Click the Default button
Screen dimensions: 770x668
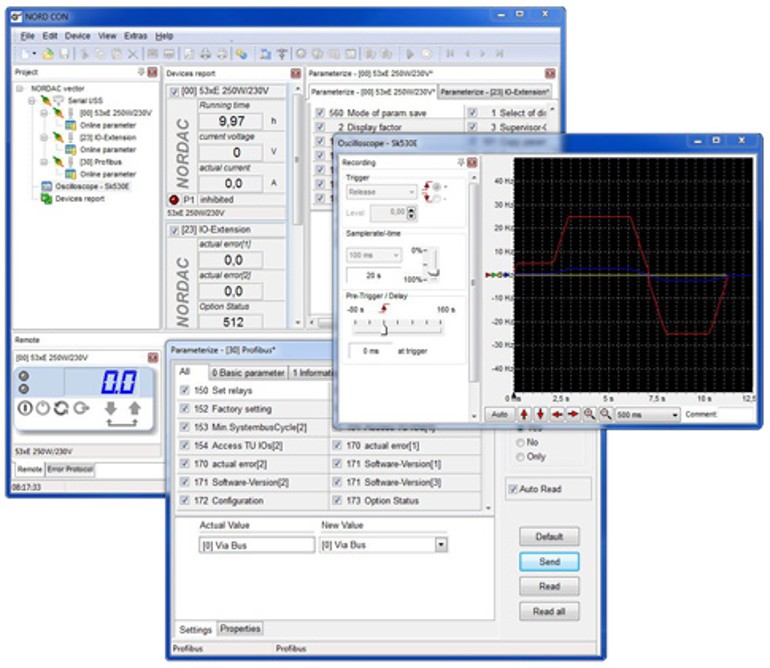coord(549,536)
